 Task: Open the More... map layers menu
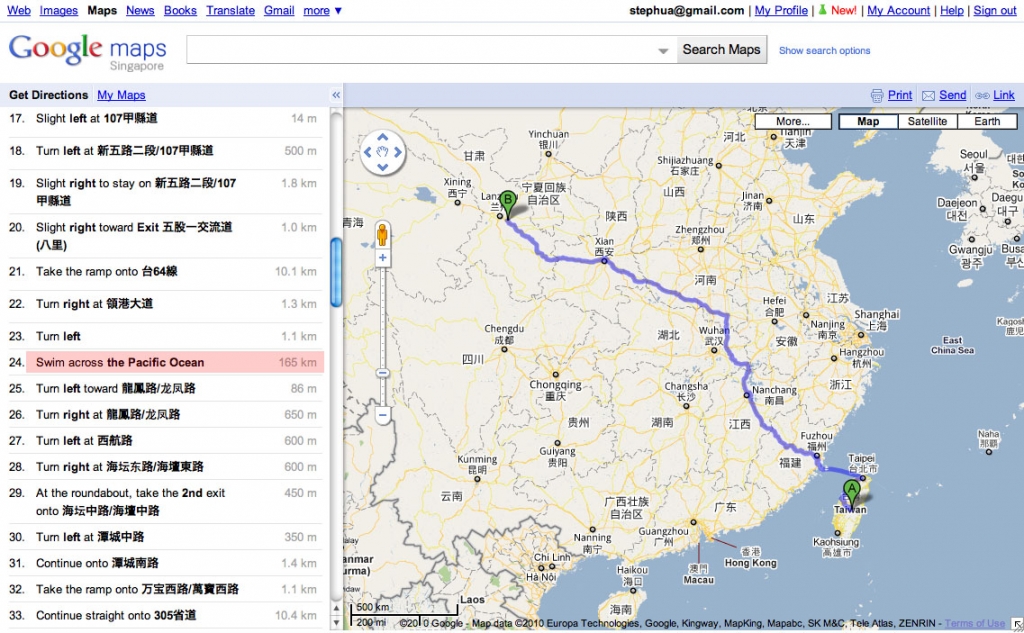pyautogui.click(x=793, y=122)
